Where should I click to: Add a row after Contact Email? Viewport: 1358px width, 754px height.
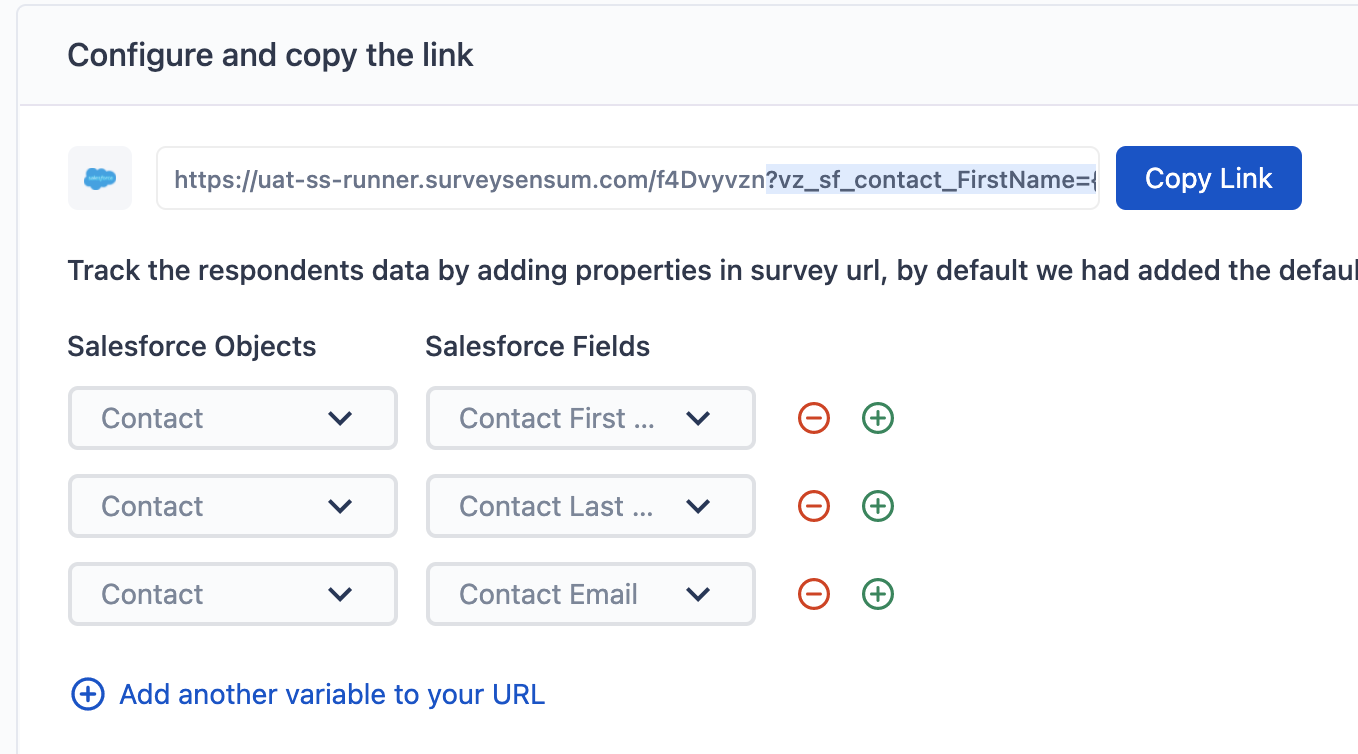click(878, 594)
